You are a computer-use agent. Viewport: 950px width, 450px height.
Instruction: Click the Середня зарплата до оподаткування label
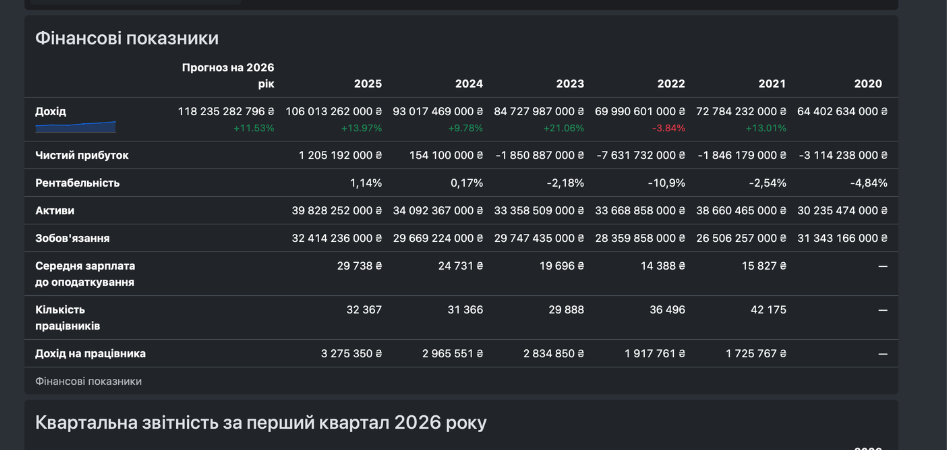(x=85, y=274)
